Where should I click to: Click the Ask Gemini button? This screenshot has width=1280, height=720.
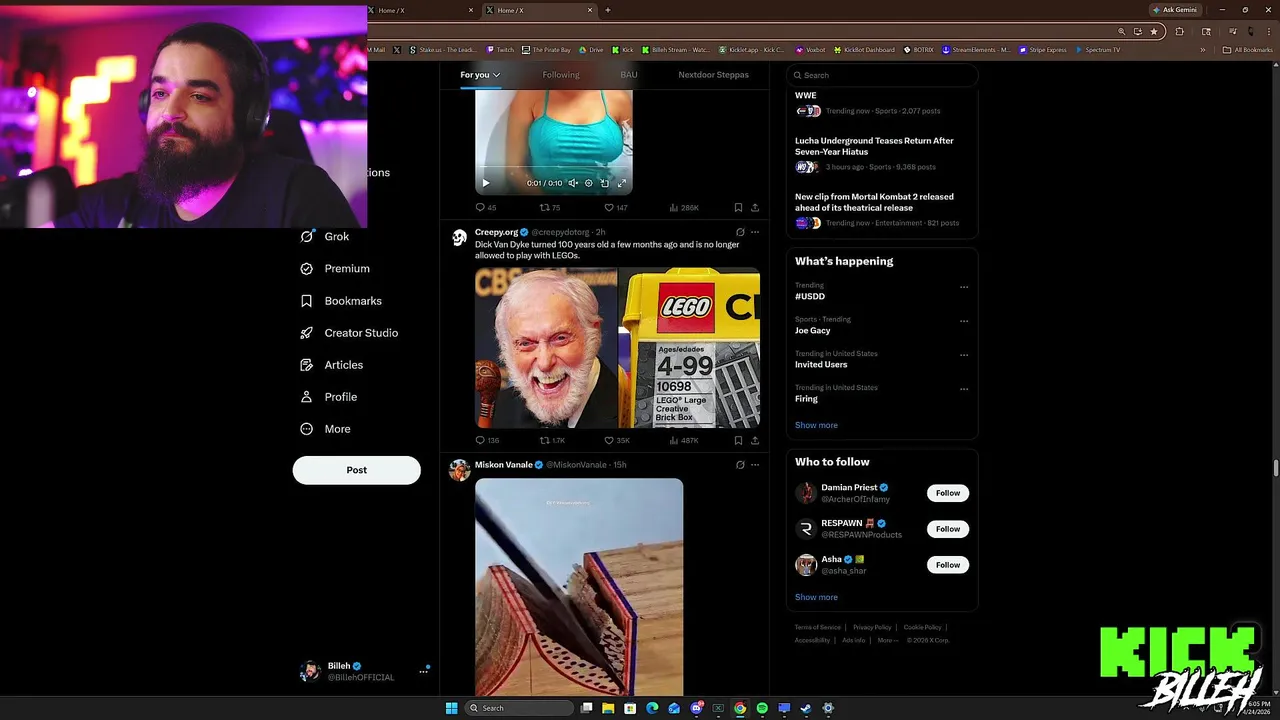(x=1175, y=10)
